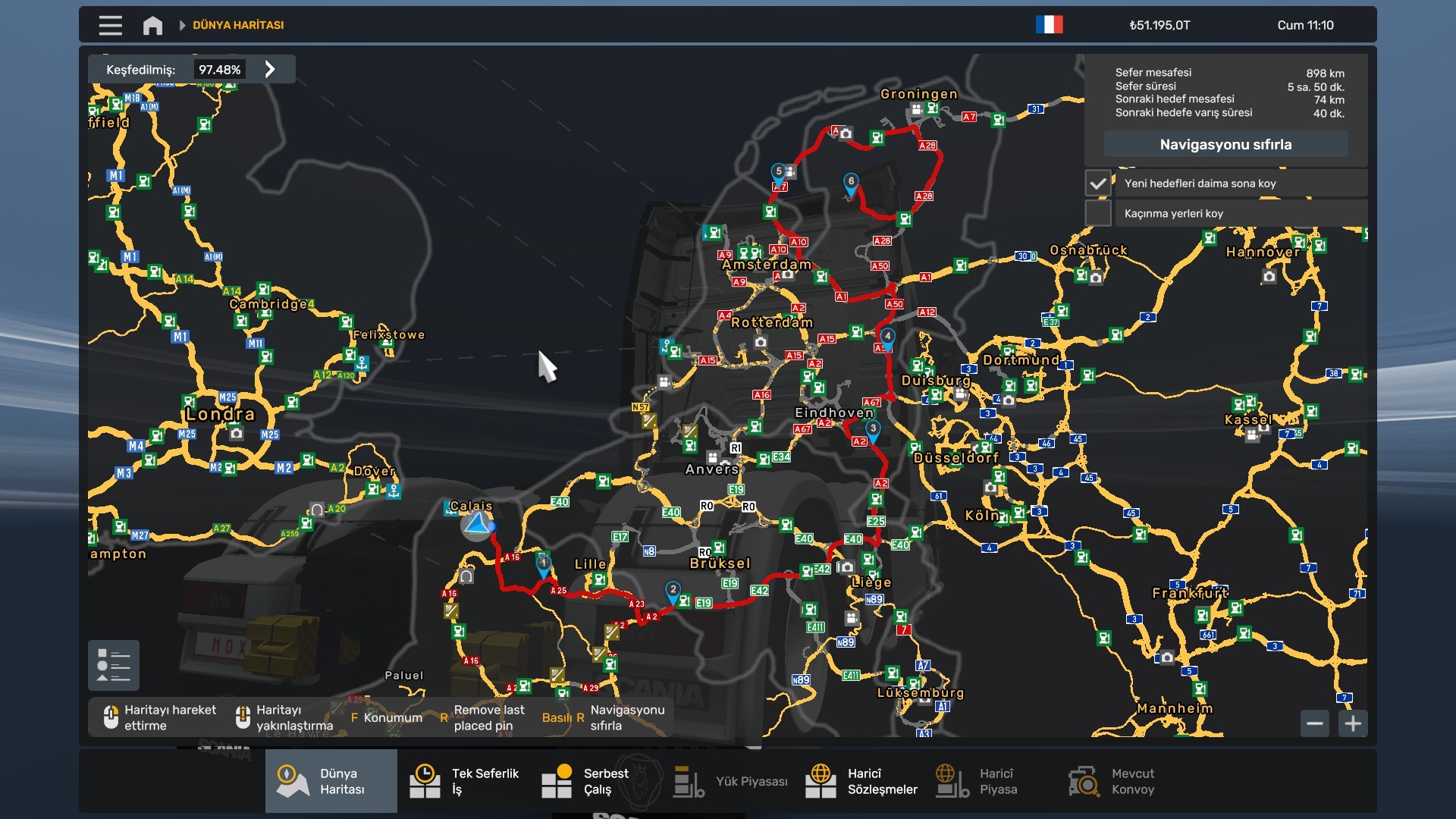Select waypoint marker 1 near Lille
This screenshot has width=1456, height=819.
point(544,566)
